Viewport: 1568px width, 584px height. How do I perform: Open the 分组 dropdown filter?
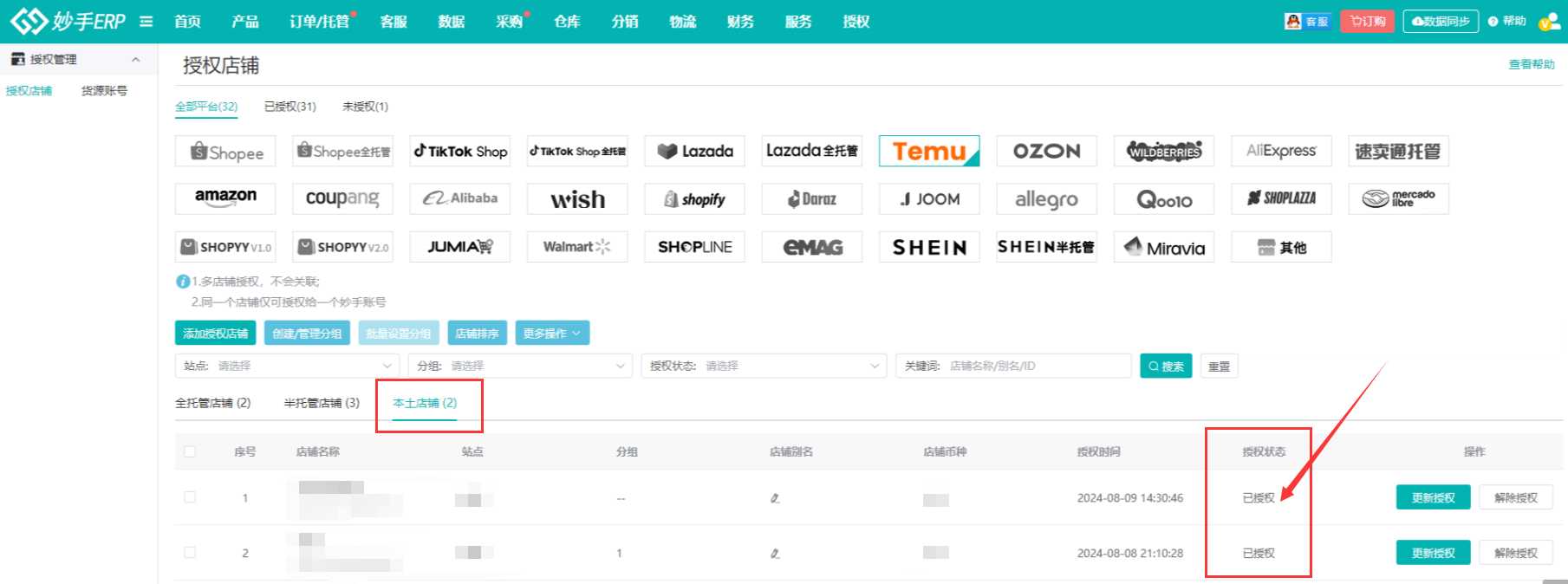coord(520,366)
